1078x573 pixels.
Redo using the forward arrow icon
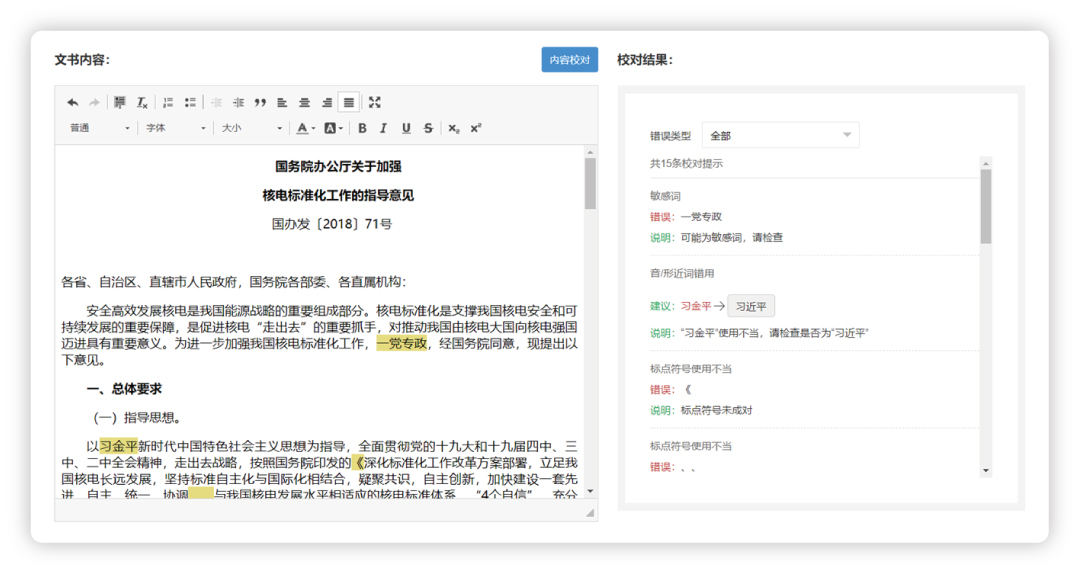[x=94, y=102]
